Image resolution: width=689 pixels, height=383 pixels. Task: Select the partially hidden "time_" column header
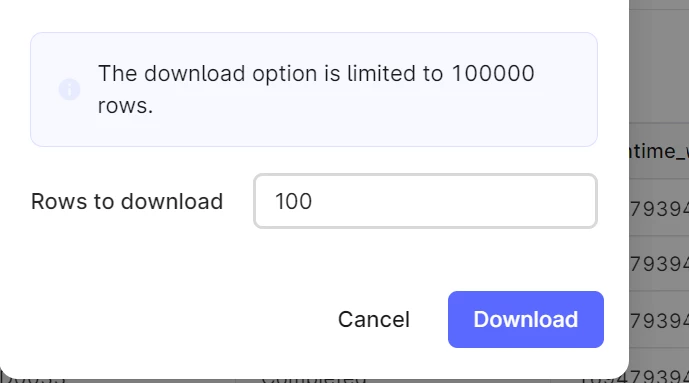pos(659,151)
